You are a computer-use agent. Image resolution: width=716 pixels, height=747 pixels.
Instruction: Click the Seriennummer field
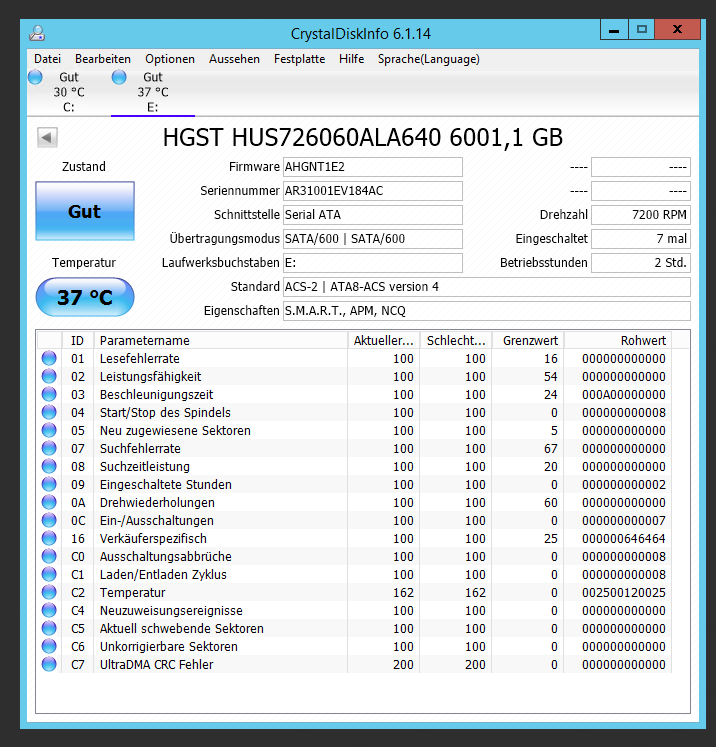(373, 191)
